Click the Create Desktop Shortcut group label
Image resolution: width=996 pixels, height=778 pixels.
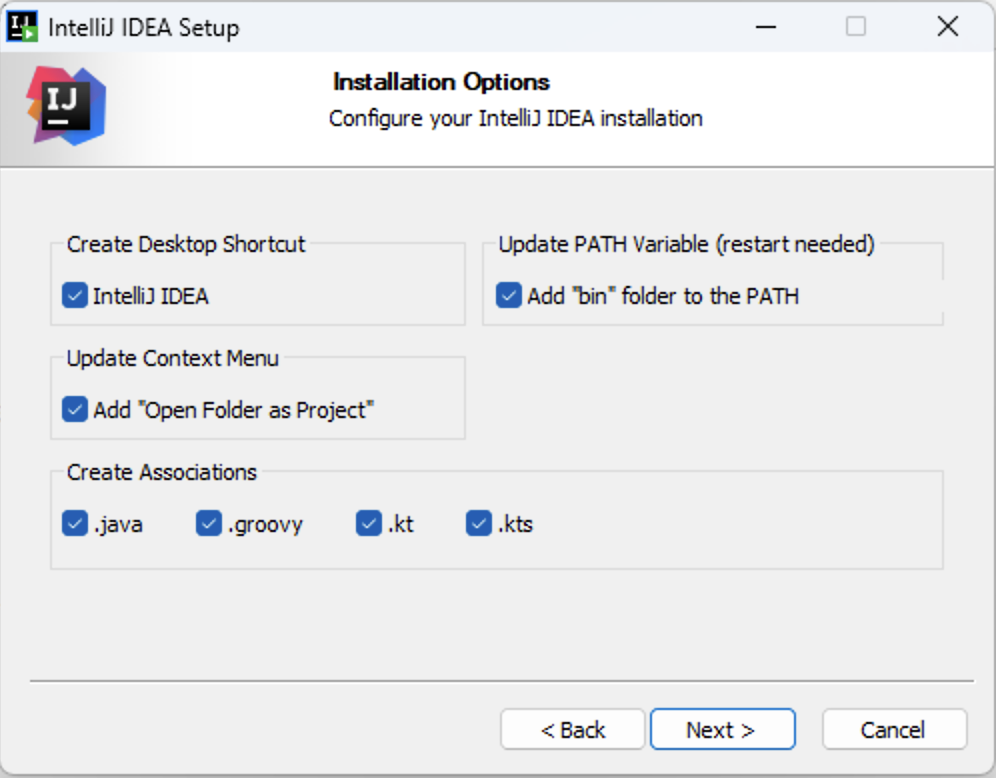point(186,245)
